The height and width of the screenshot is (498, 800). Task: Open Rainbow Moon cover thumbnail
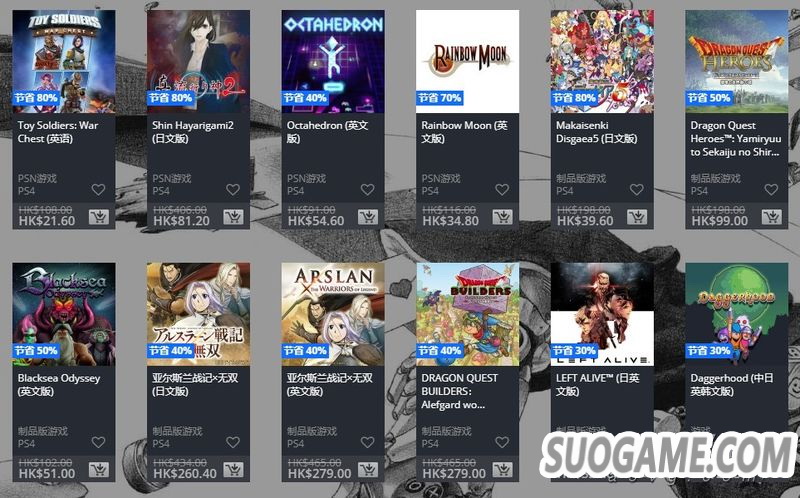467,61
